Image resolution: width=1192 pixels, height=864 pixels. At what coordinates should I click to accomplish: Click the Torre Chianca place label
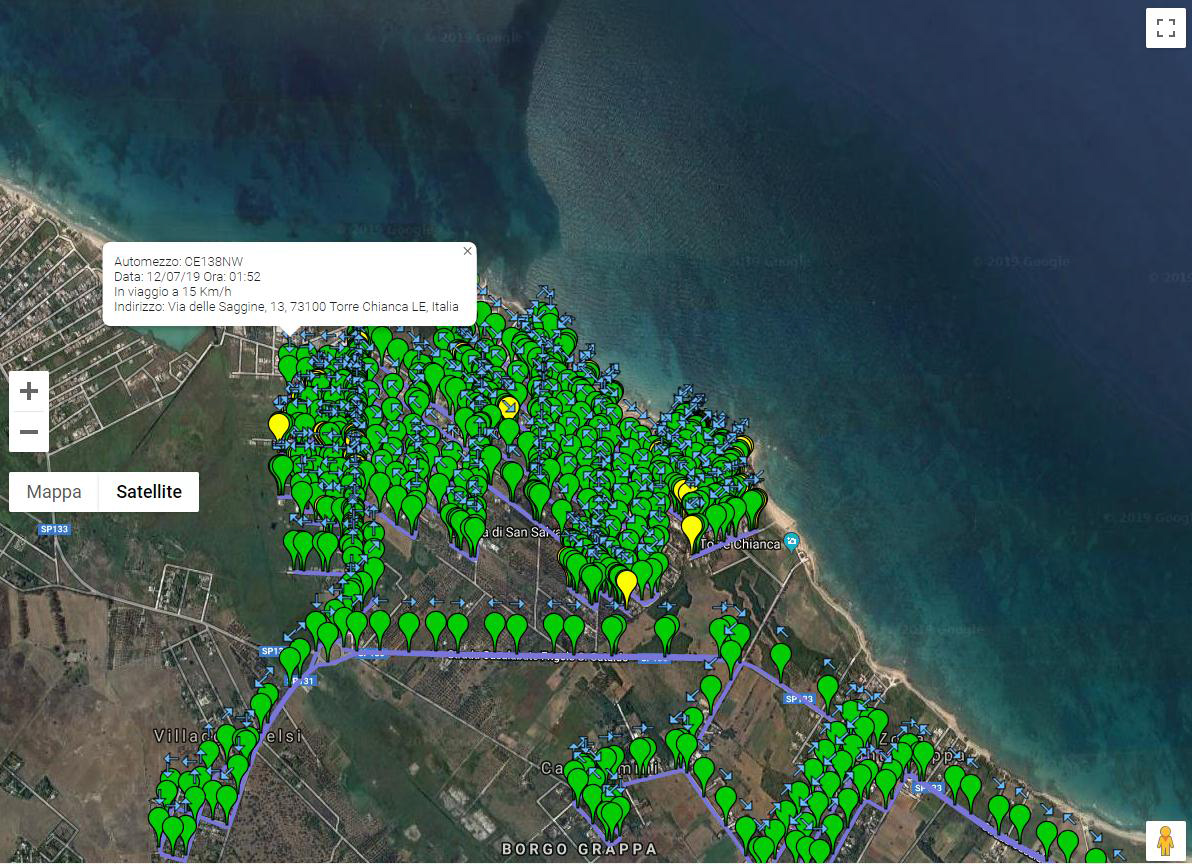tap(743, 544)
